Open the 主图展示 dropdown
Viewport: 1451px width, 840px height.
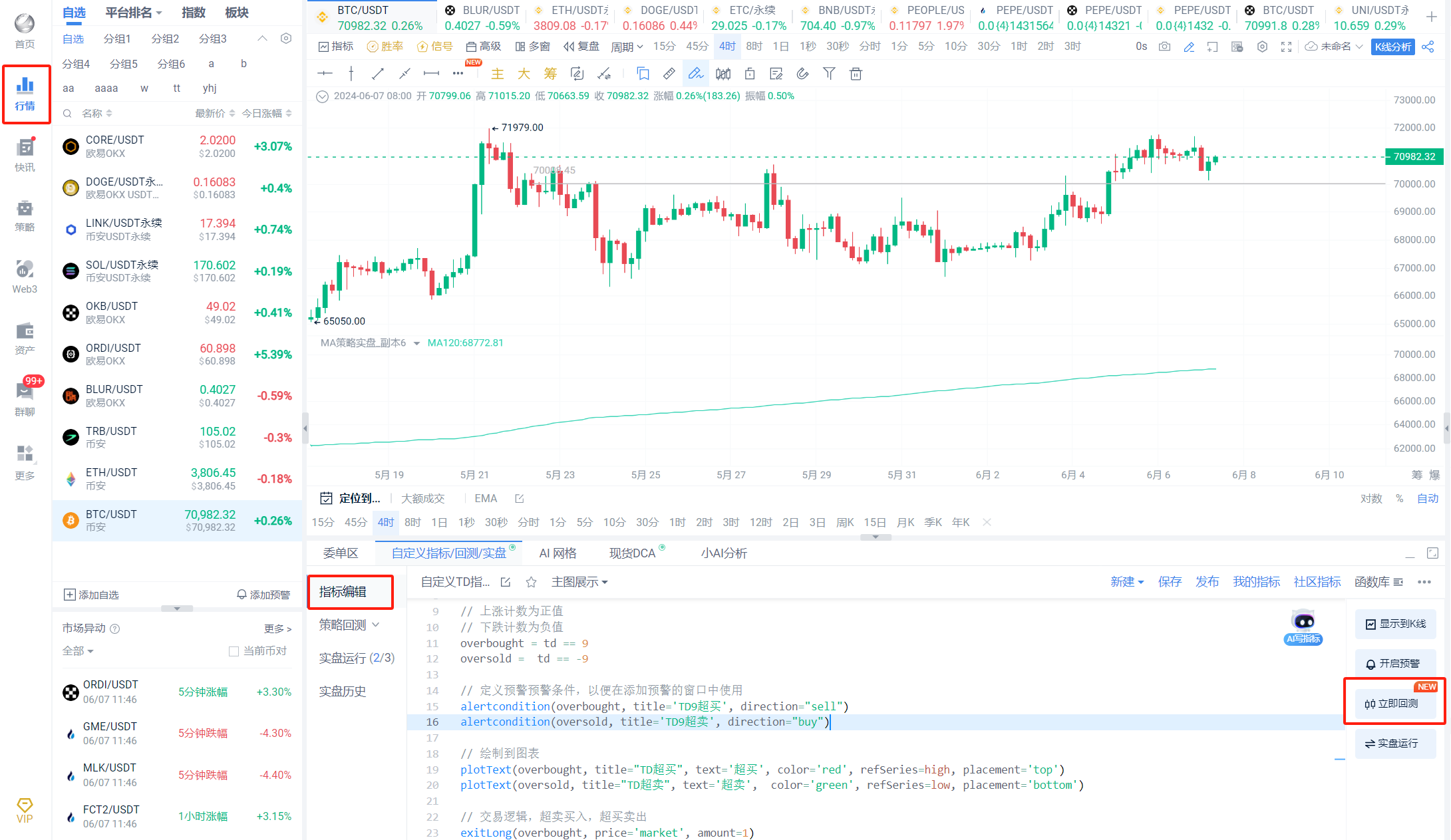(x=579, y=582)
